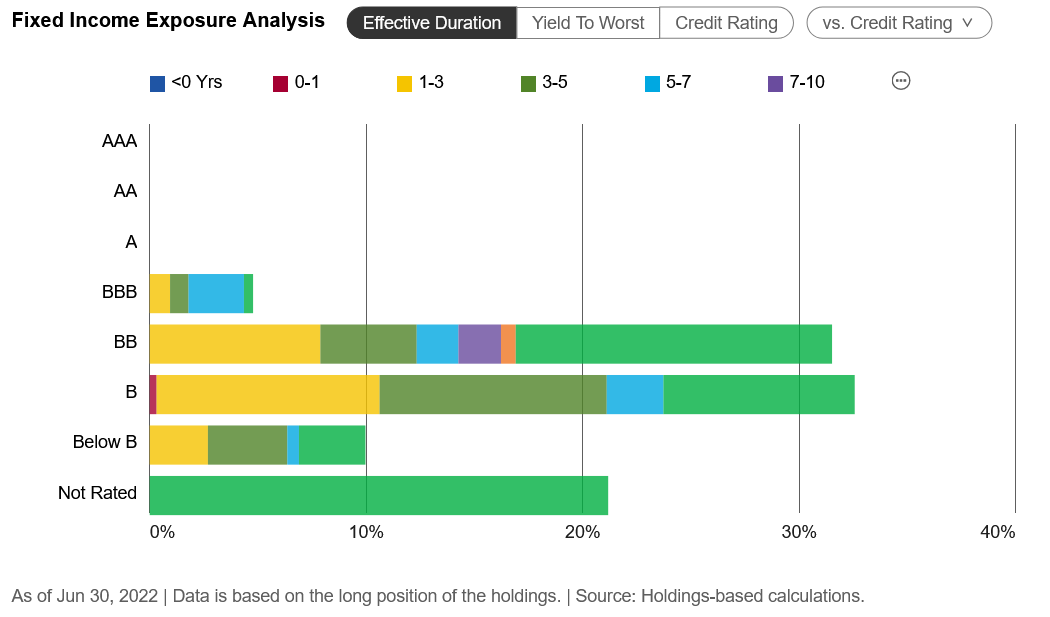
Task: Click the purple 7-10 legend square
Action: 775,84
